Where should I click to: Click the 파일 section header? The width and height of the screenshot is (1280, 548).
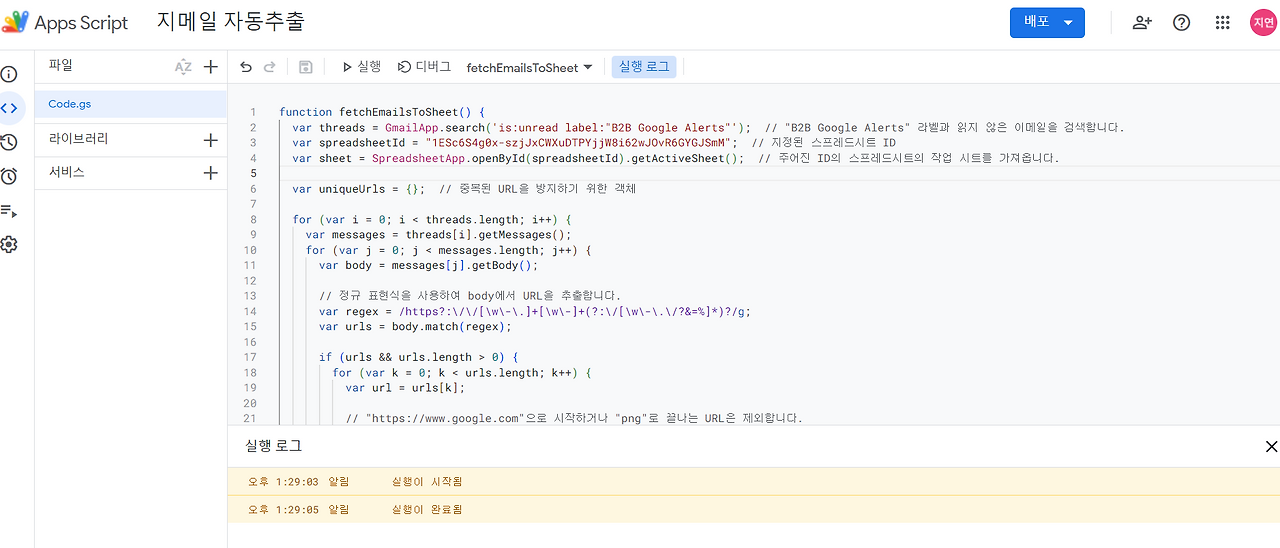(61, 65)
